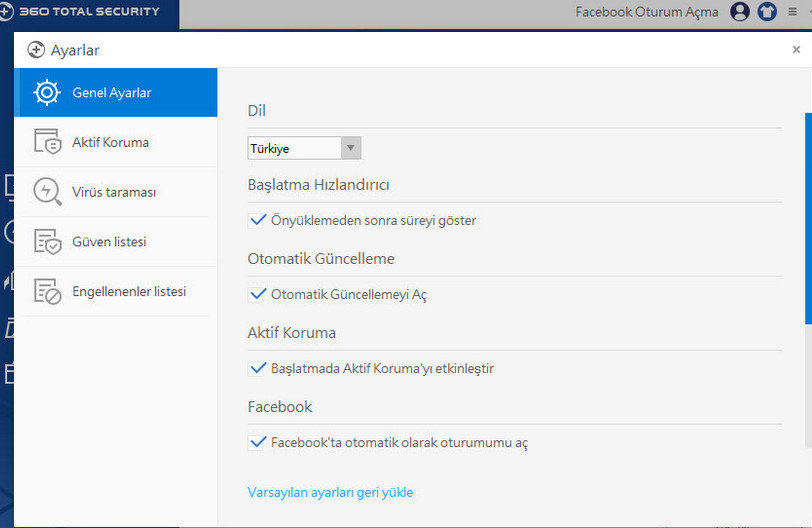Image resolution: width=812 pixels, height=528 pixels.
Task: Open the hamburger main menu icon
Action: pos(792,11)
